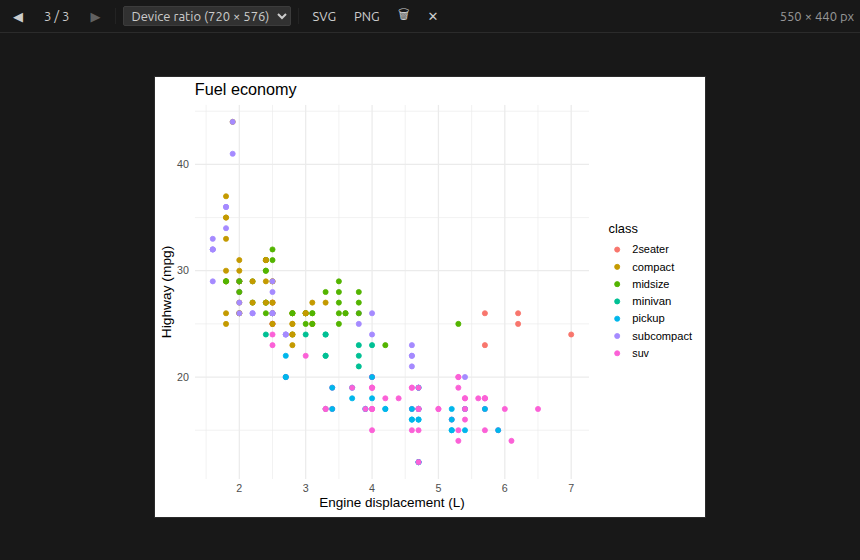Click the minivan legend color dot
The image size is (860, 560).
617,301
